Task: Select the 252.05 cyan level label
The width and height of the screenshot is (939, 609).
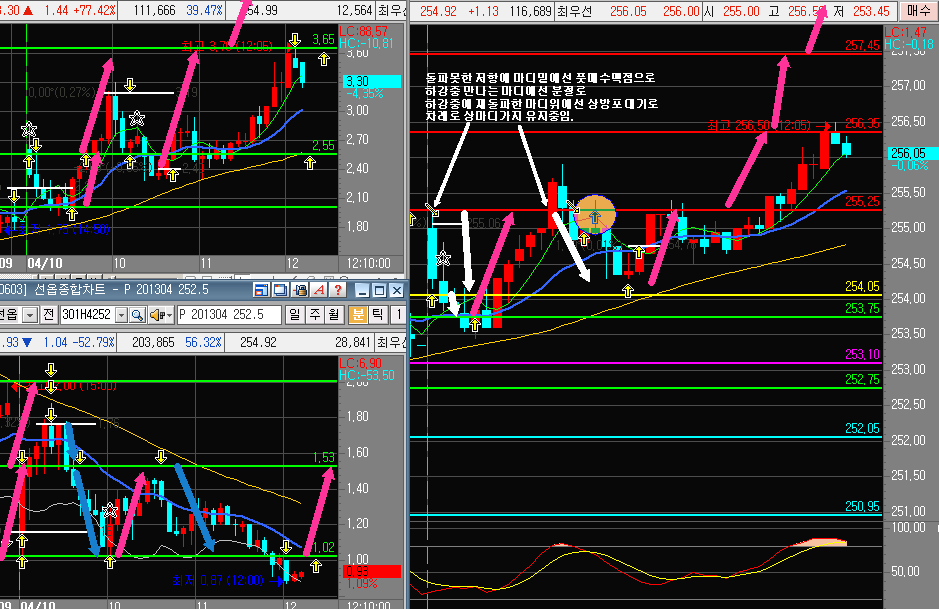Action: tap(862, 429)
